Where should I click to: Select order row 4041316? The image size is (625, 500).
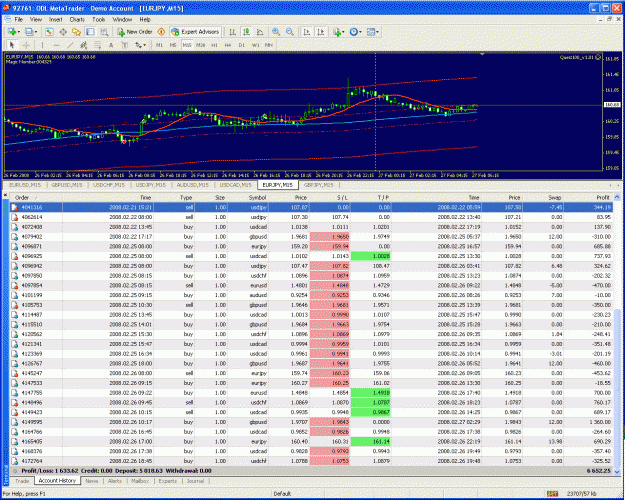pyautogui.click(x=311, y=207)
